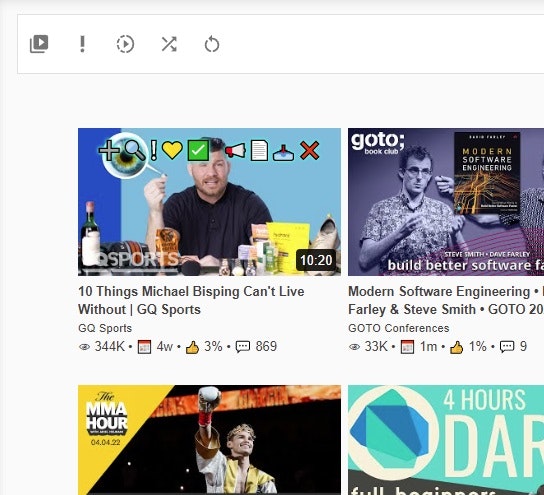Click the red X overlay icon
This screenshot has width=544, height=495.
(x=309, y=151)
